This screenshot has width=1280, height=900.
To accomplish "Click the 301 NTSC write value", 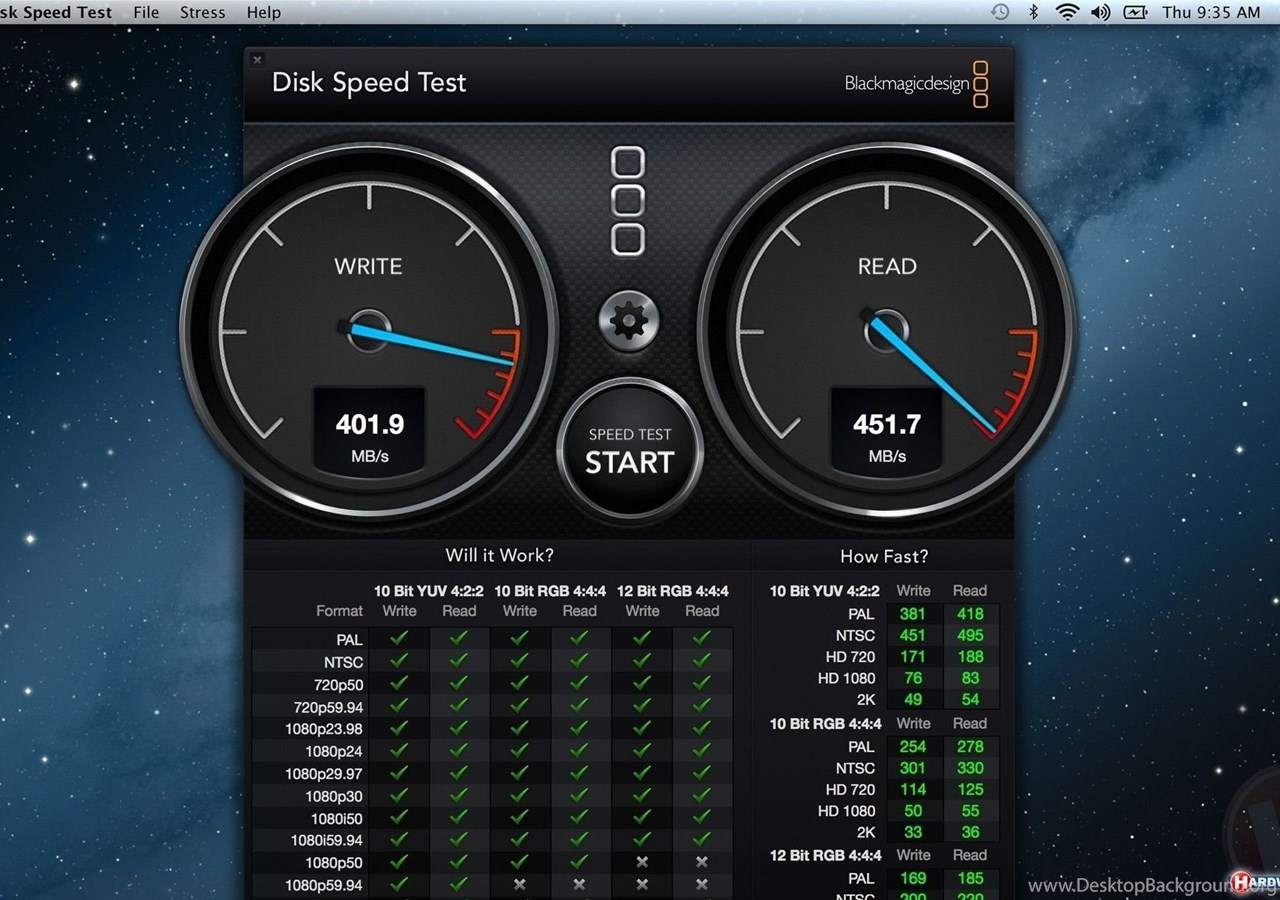I will [913, 768].
